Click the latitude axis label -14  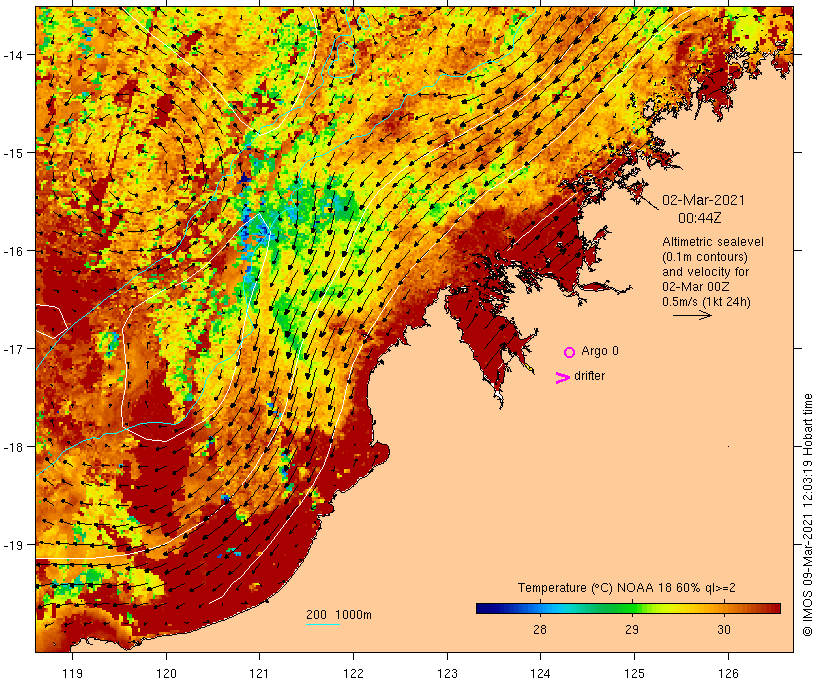(13, 55)
